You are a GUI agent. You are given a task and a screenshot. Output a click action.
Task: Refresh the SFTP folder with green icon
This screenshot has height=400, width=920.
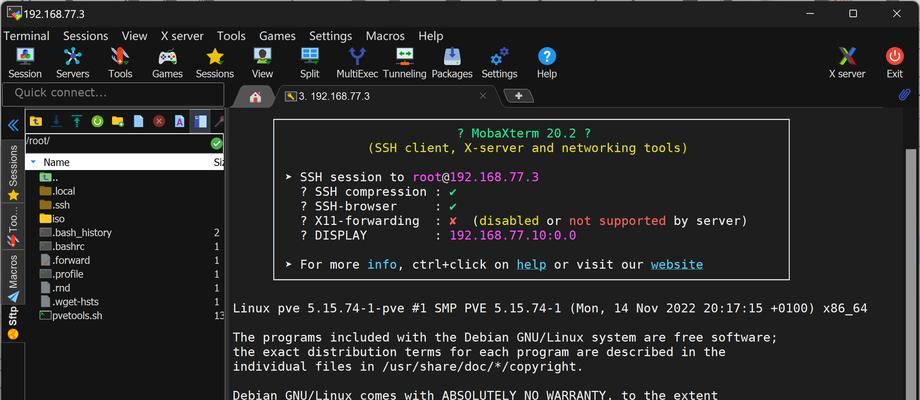[97, 121]
